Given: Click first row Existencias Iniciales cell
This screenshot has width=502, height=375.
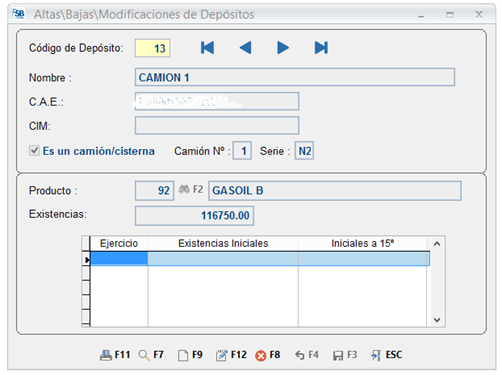Looking at the screenshot, I should pos(223,259).
